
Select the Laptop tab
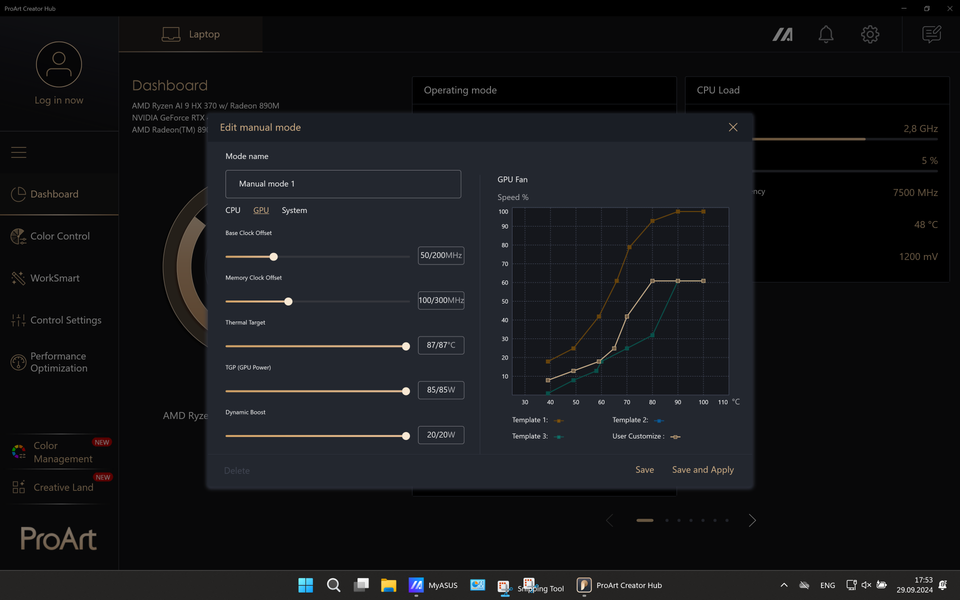click(190, 34)
